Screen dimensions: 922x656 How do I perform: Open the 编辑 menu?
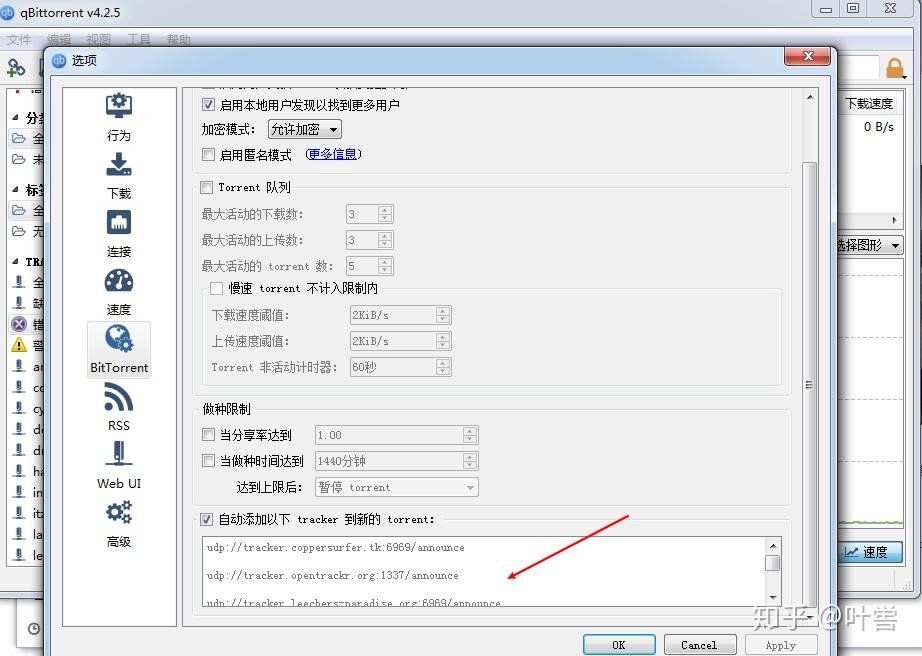tap(59, 39)
